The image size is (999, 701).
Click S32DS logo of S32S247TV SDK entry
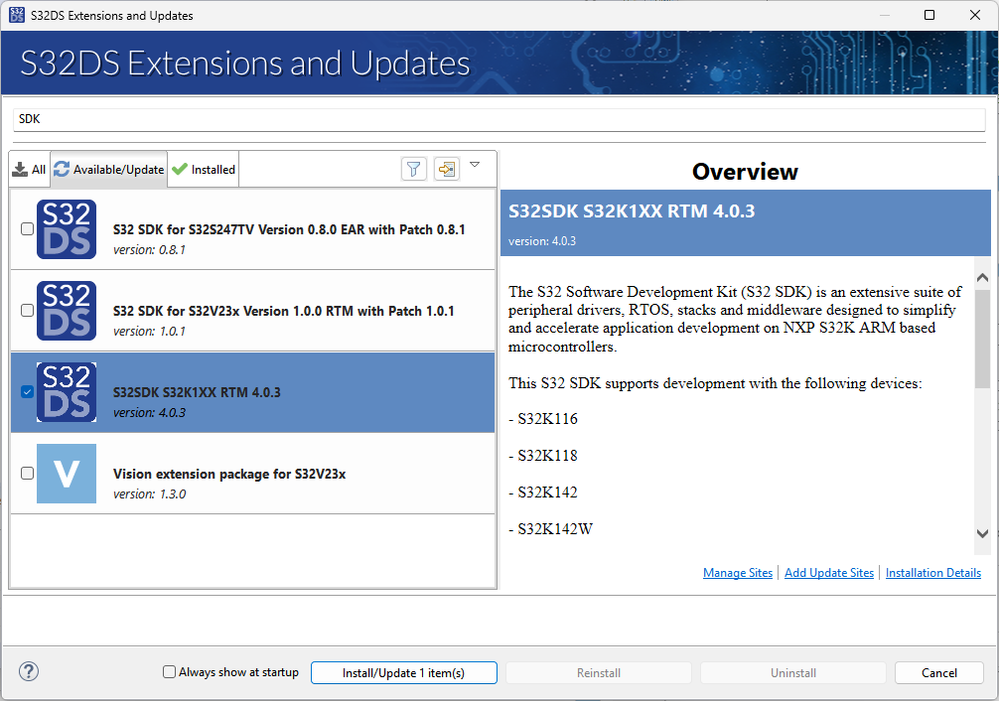click(66, 229)
